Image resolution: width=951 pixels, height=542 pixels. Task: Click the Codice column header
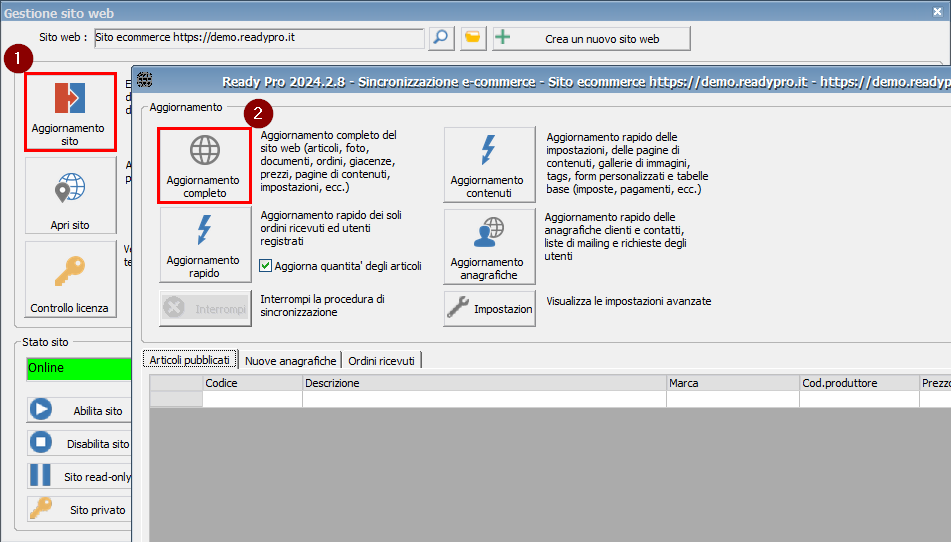[x=252, y=383]
